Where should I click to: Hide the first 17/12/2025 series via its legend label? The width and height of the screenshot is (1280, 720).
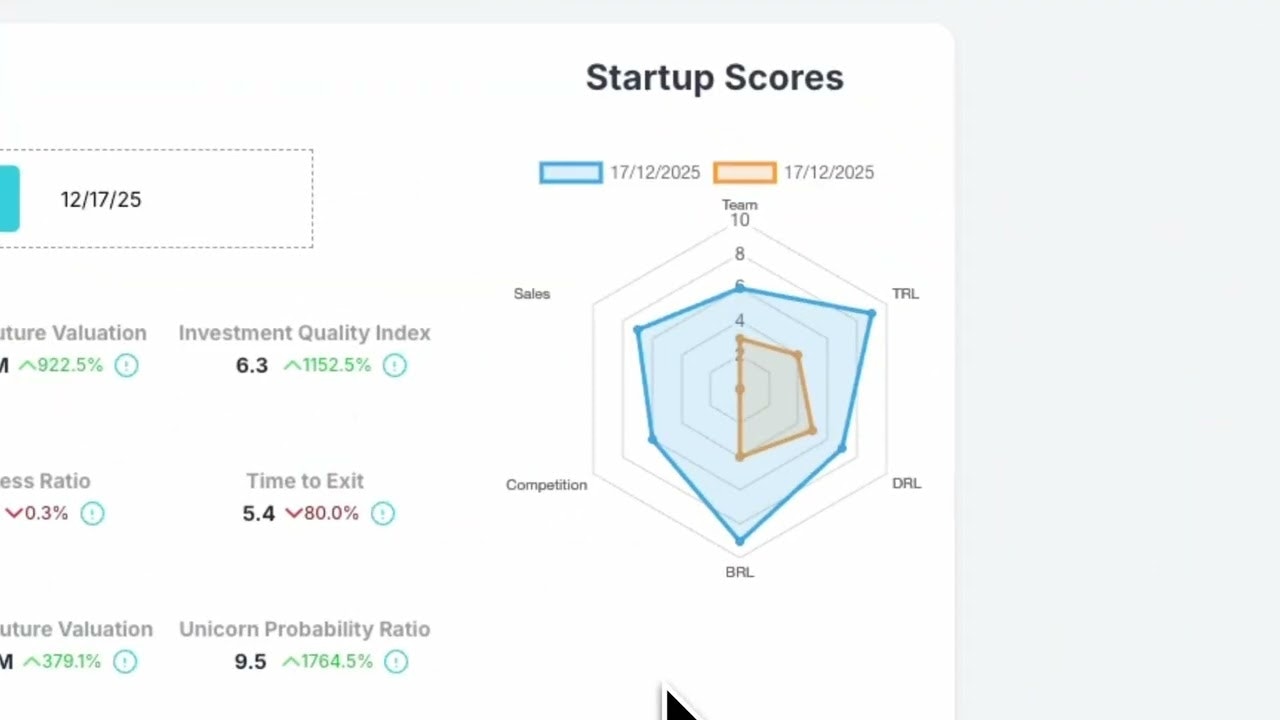coord(654,172)
